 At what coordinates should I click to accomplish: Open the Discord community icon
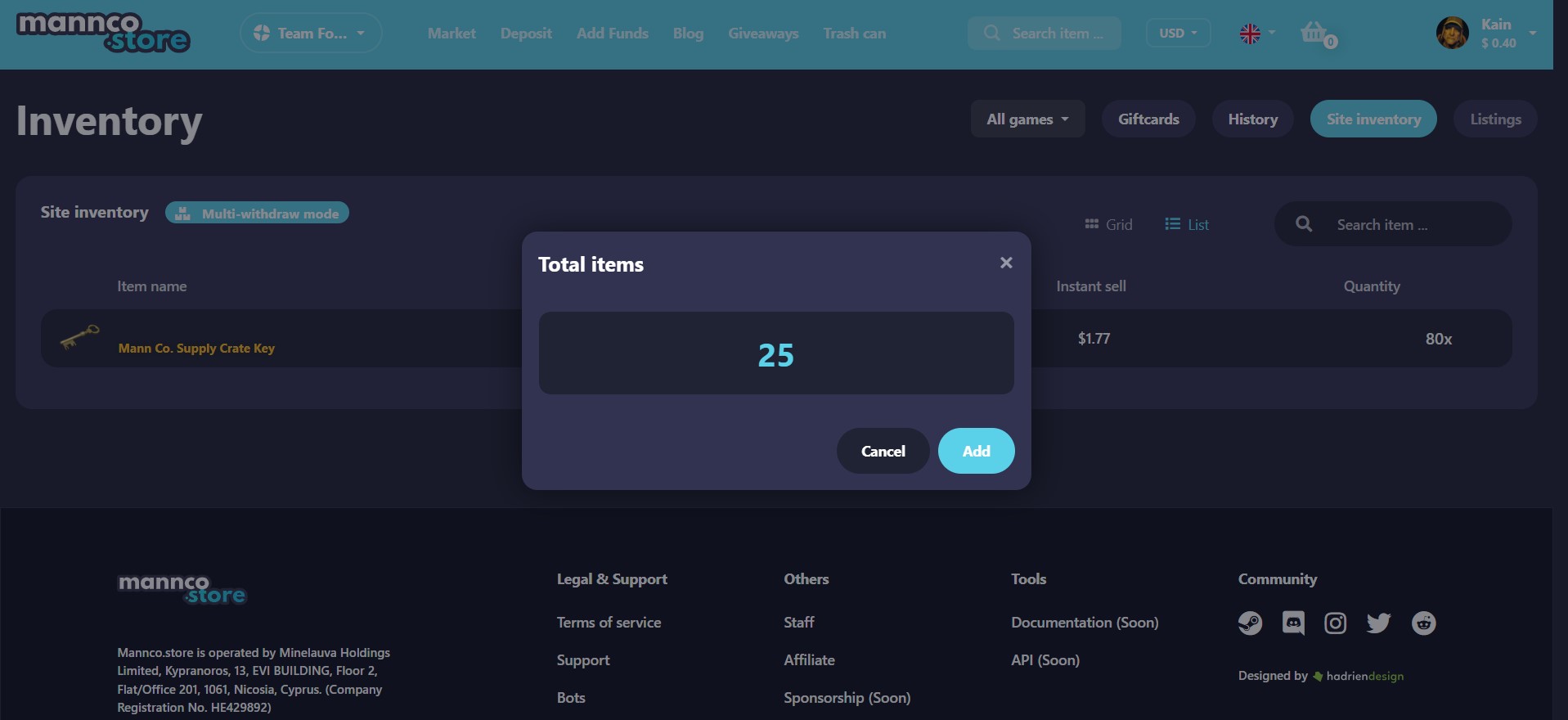[1293, 623]
